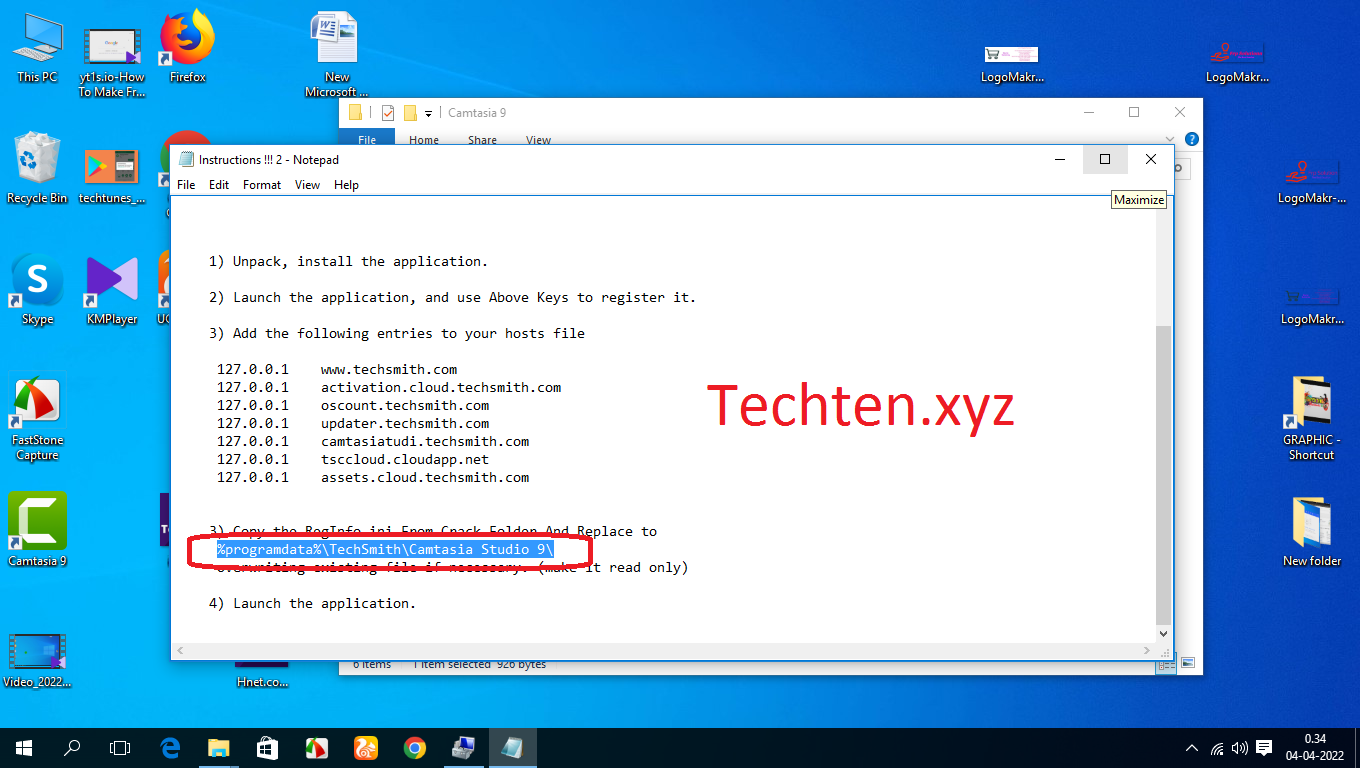This screenshot has height=768, width=1360.
Task: Open Microsoft Store from taskbar
Action: click(267, 748)
